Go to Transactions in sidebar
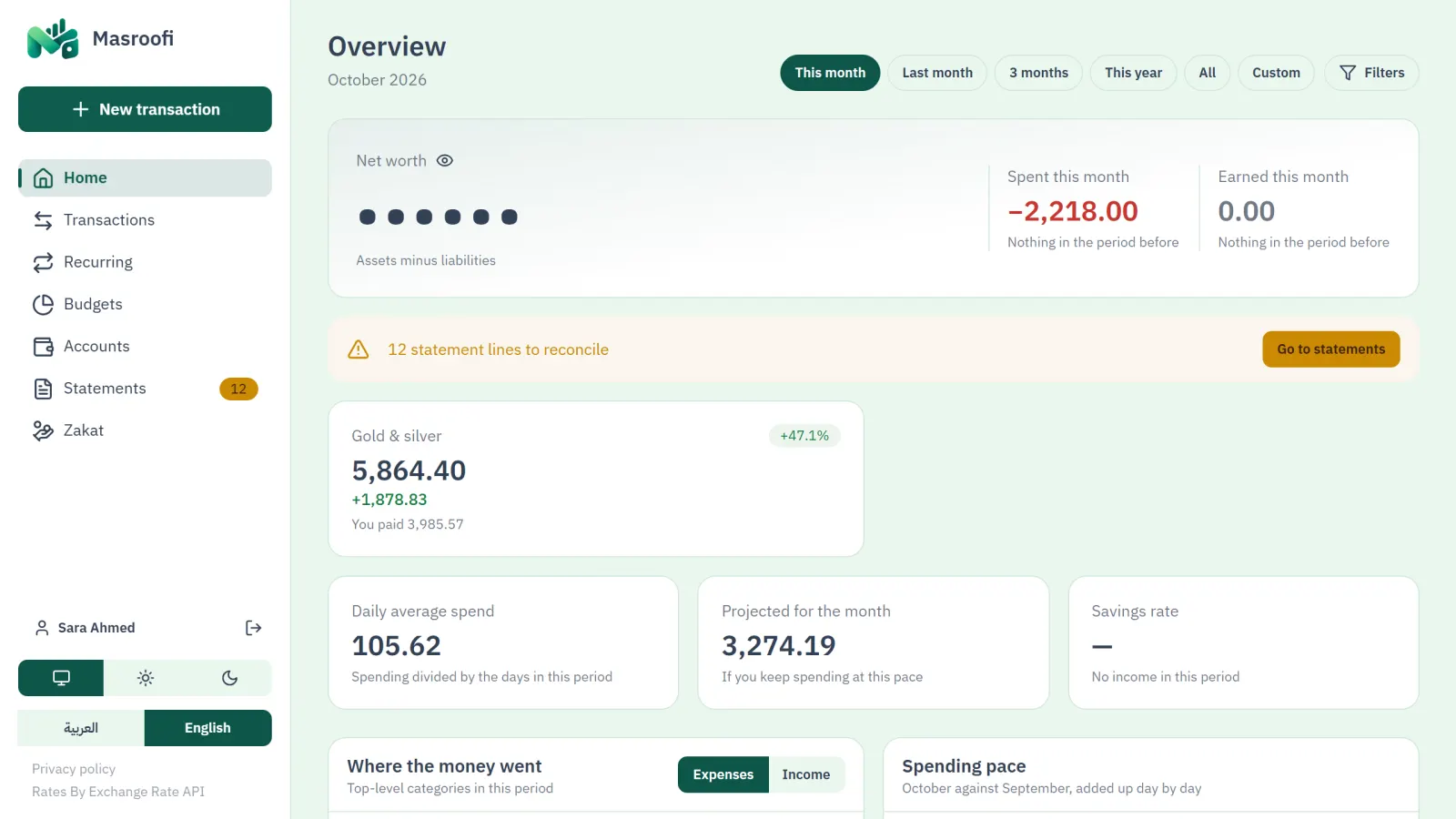The width and height of the screenshot is (1456, 819). click(145, 220)
